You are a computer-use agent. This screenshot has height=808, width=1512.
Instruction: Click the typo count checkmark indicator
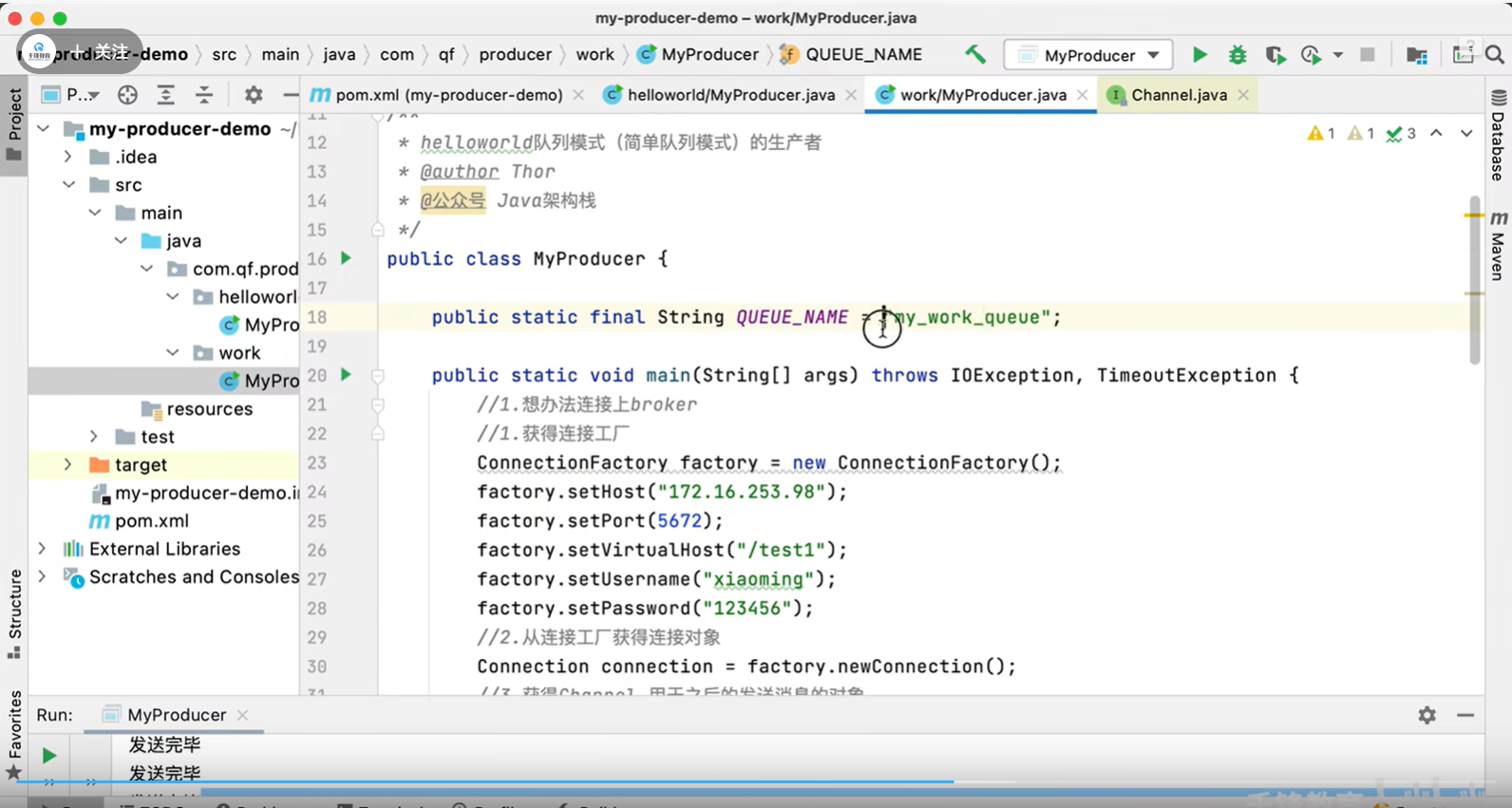[x=1401, y=134]
